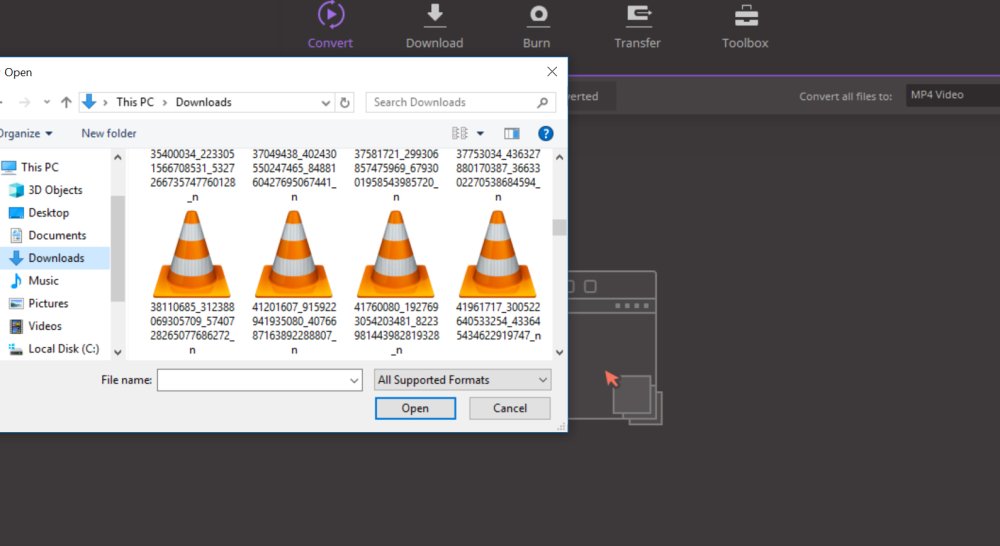Close the Open dialog window

(x=552, y=71)
